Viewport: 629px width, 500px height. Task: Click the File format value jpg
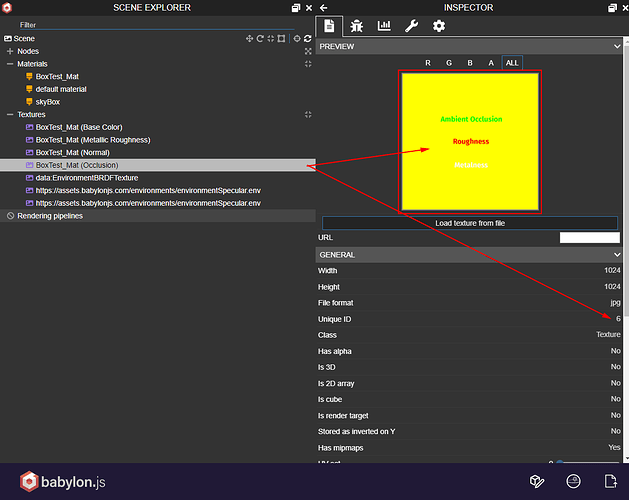pyautogui.click(x=615, y=303)
